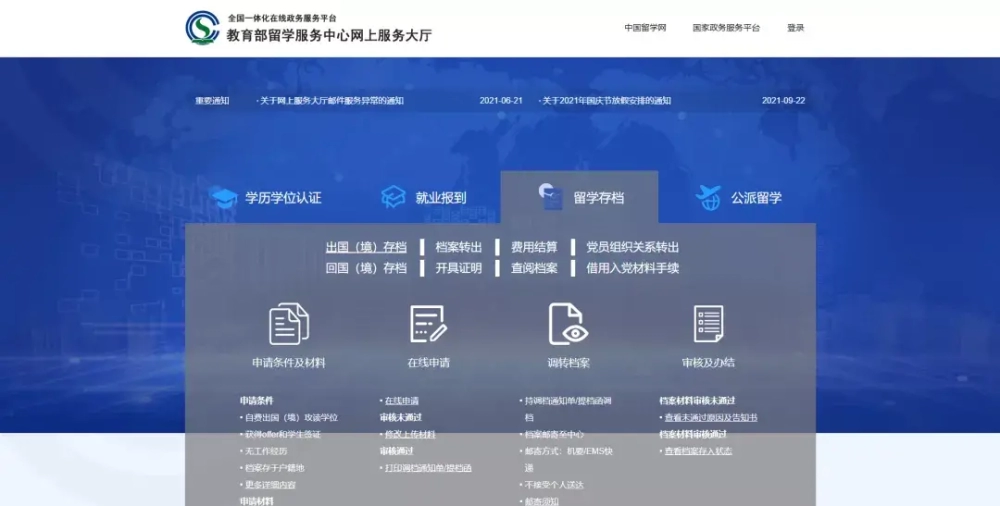Click the 档案材料审核未通过 heading

coord(697,401)
